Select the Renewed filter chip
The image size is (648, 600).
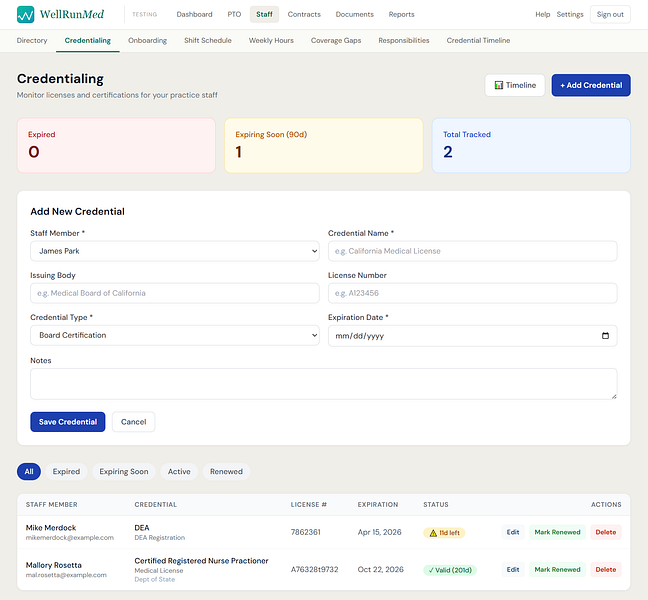click(226, 471)
